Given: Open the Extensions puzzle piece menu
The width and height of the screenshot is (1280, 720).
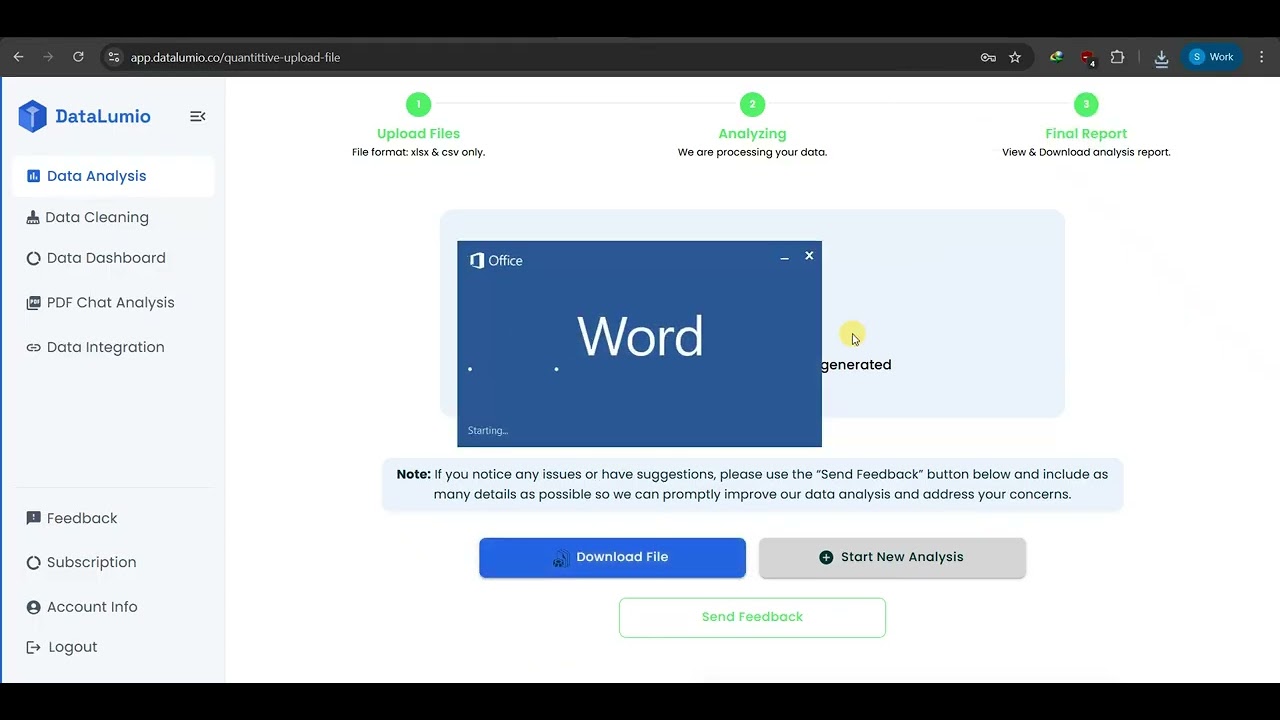Looking at the screenshot, I should click(1118, 57).
